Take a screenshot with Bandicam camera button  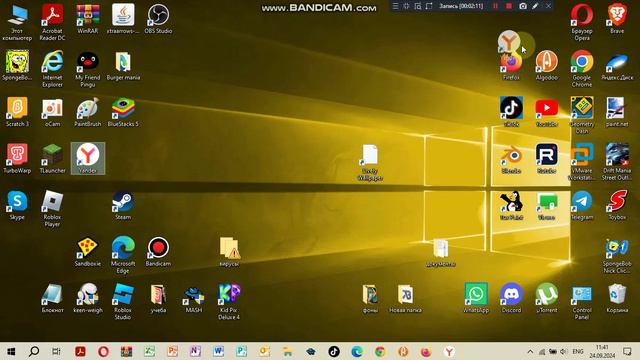click(x=522, y=6)
